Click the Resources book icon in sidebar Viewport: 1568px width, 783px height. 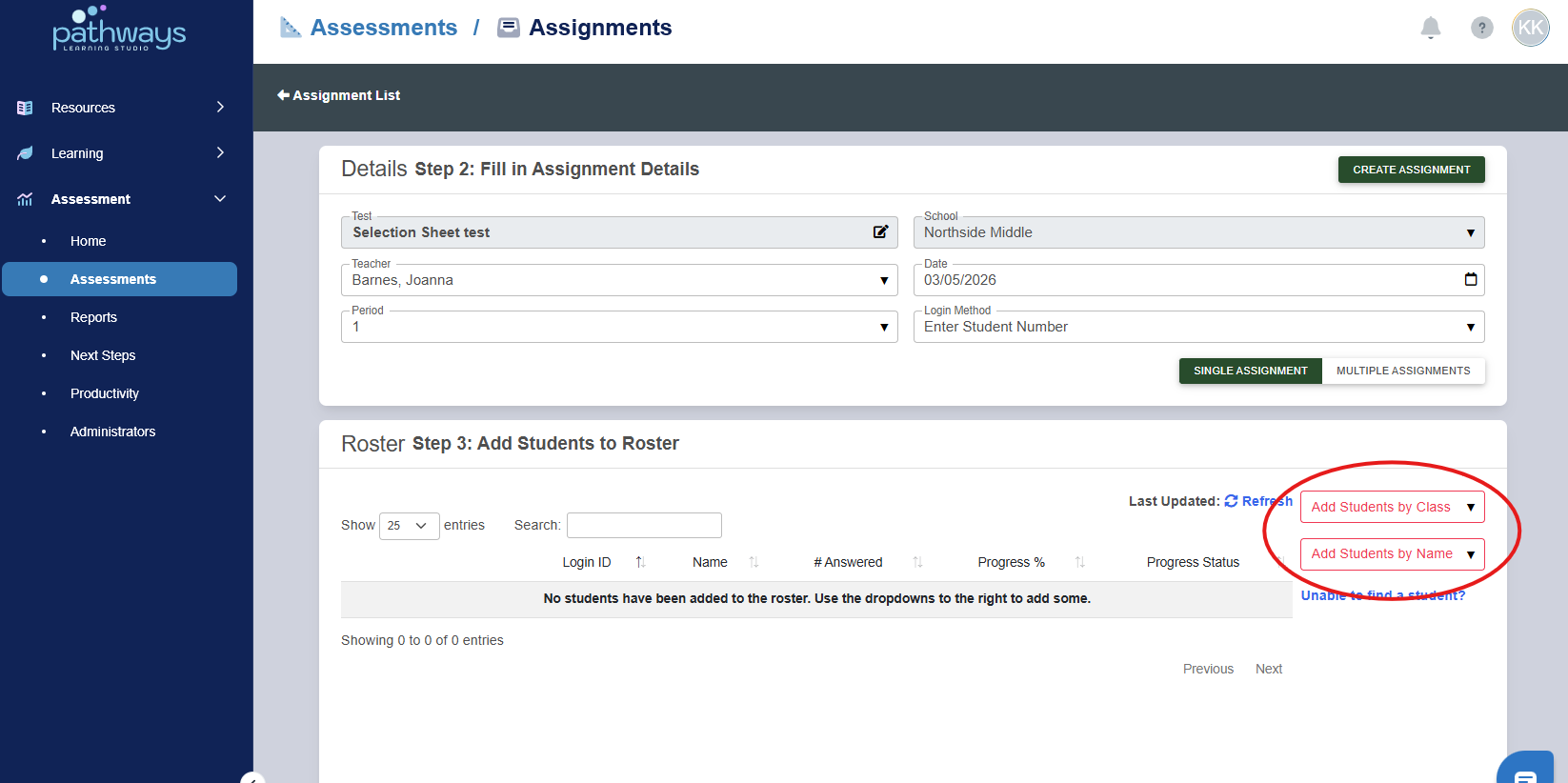click(x=25, y=108)
